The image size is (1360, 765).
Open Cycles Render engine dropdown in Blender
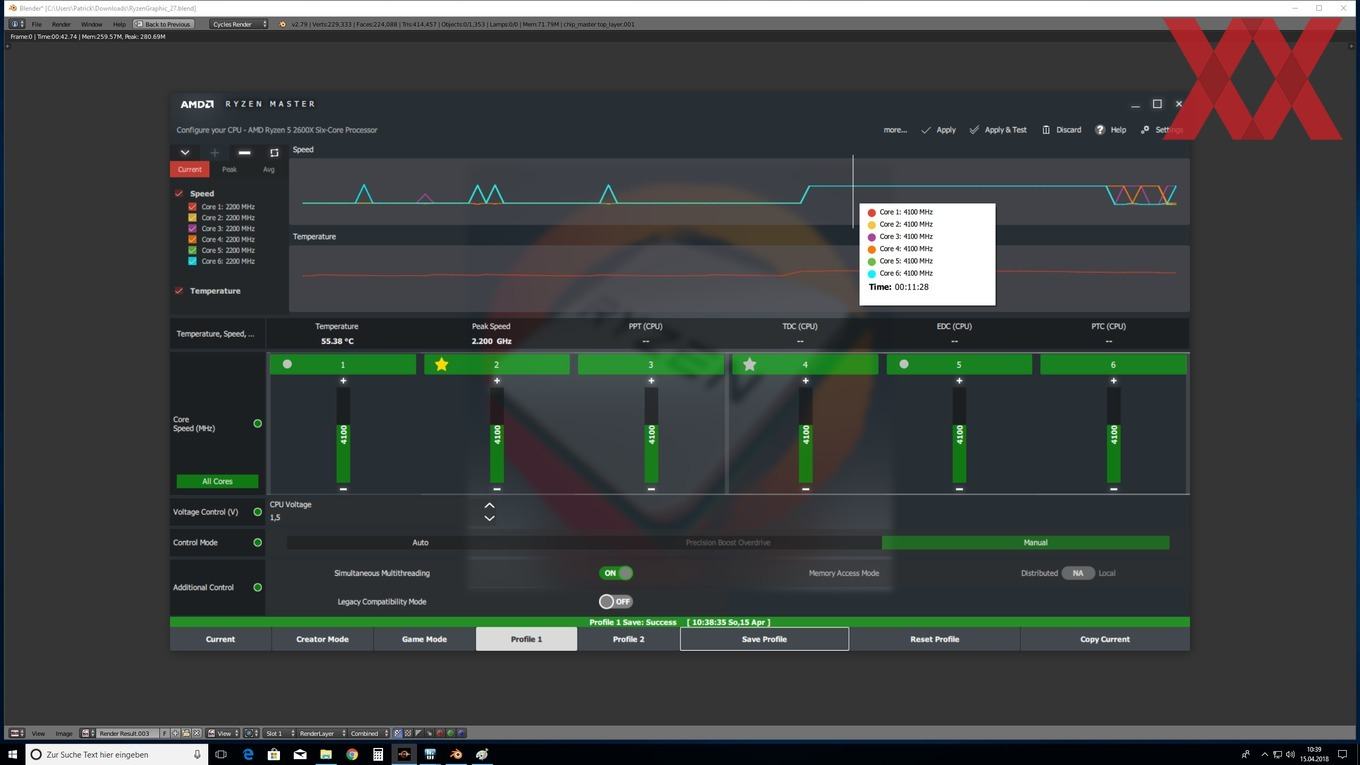[x=239, y=24]
